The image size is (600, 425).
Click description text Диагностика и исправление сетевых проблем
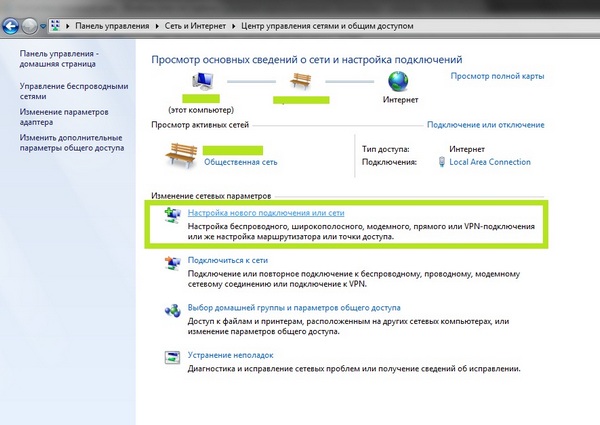tap(354, 369)
